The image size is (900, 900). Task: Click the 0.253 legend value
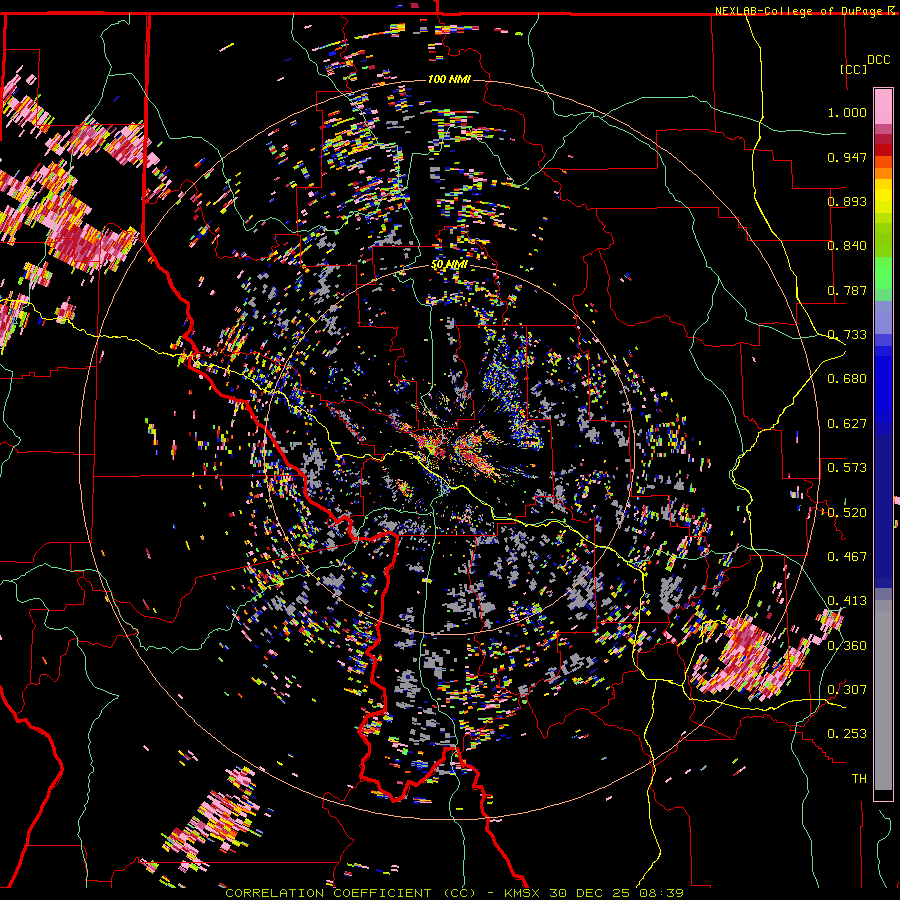coord(847,734)
